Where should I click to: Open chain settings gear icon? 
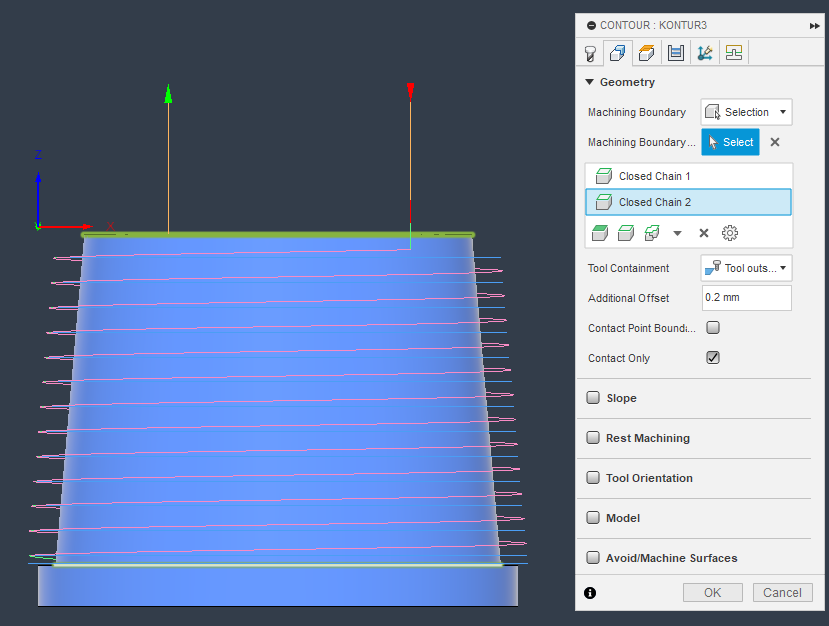730,233
